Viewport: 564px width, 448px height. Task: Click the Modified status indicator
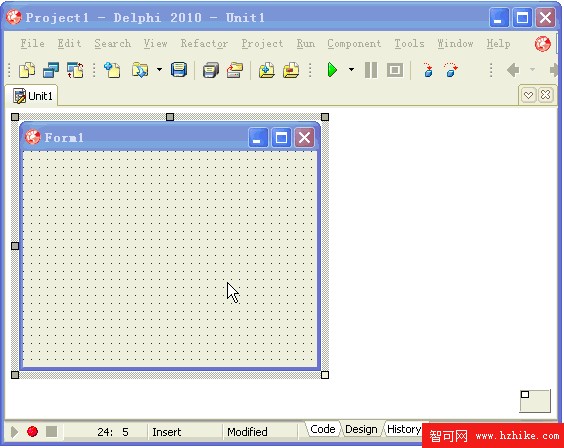pos(247,431)
